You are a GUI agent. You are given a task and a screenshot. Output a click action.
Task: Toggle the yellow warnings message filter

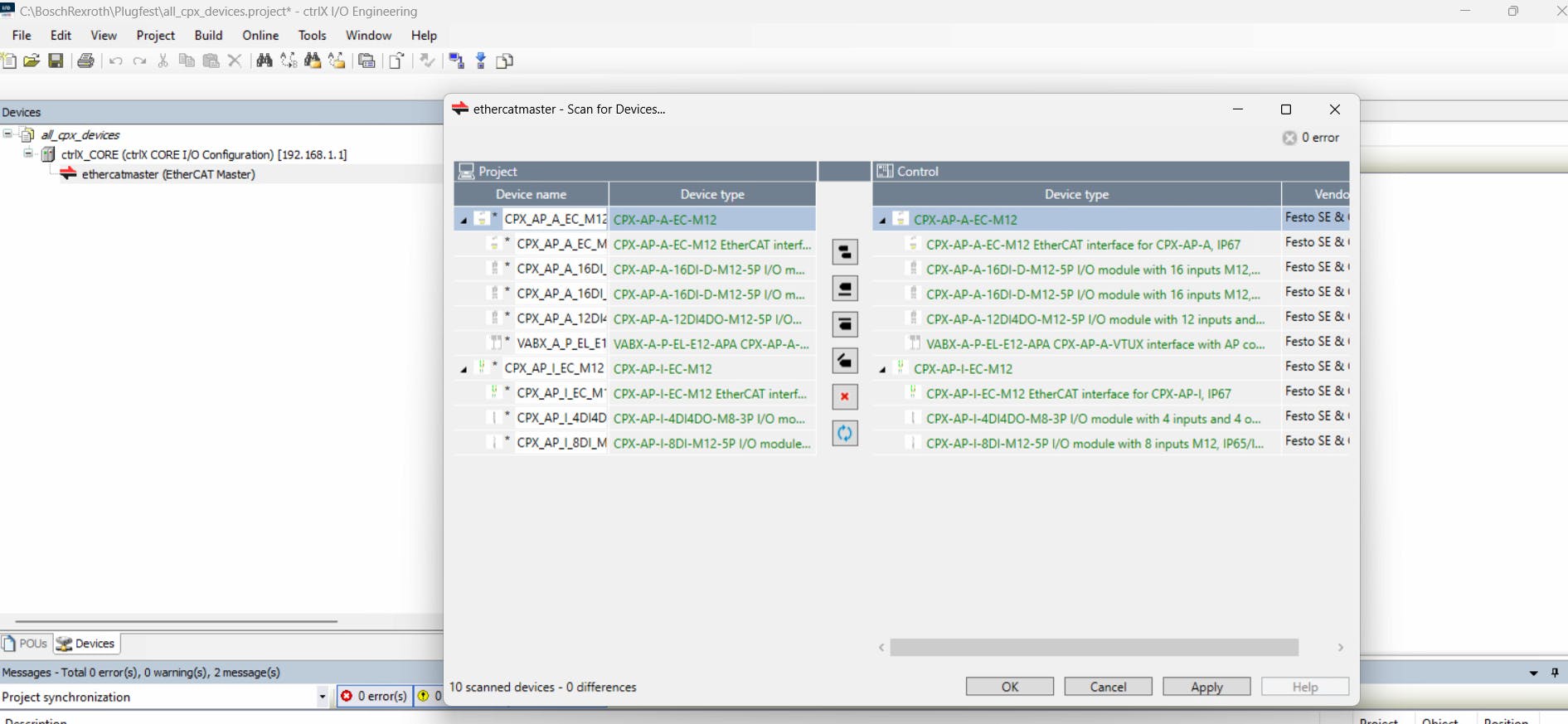(429, 696)
